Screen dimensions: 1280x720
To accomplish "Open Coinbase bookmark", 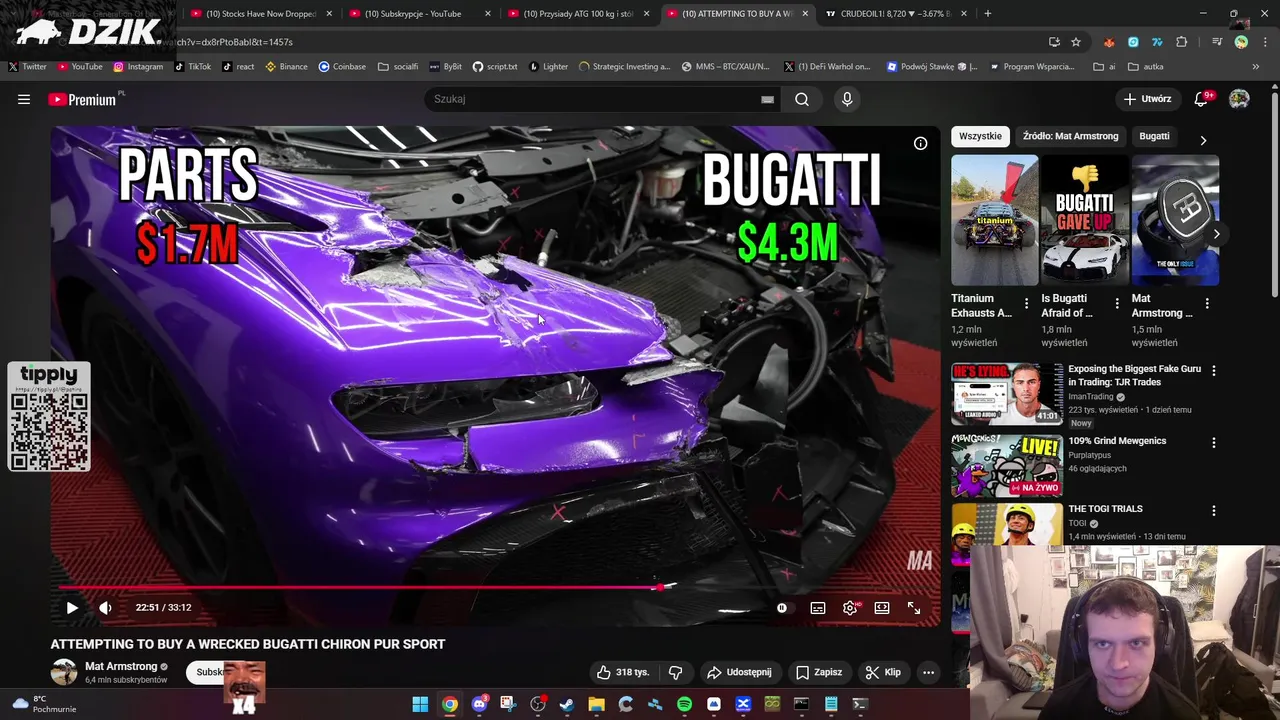I will [x=342, y=67].
